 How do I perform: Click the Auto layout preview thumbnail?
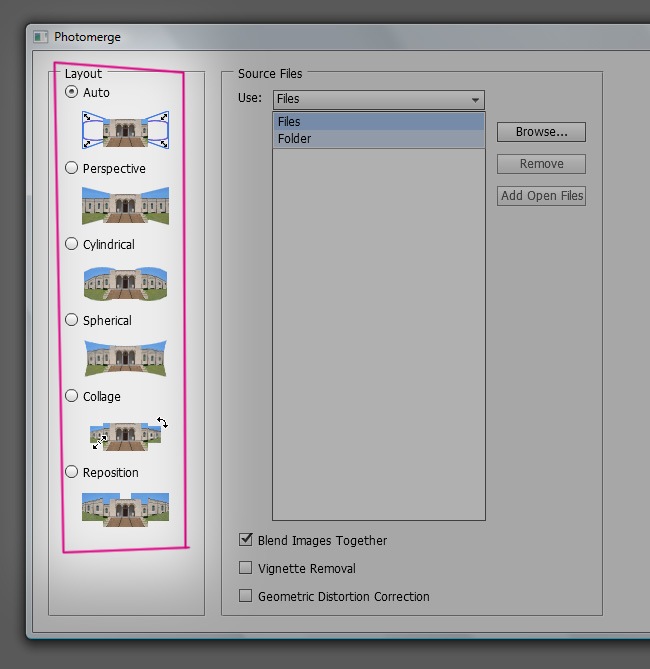tap(125, 129)
